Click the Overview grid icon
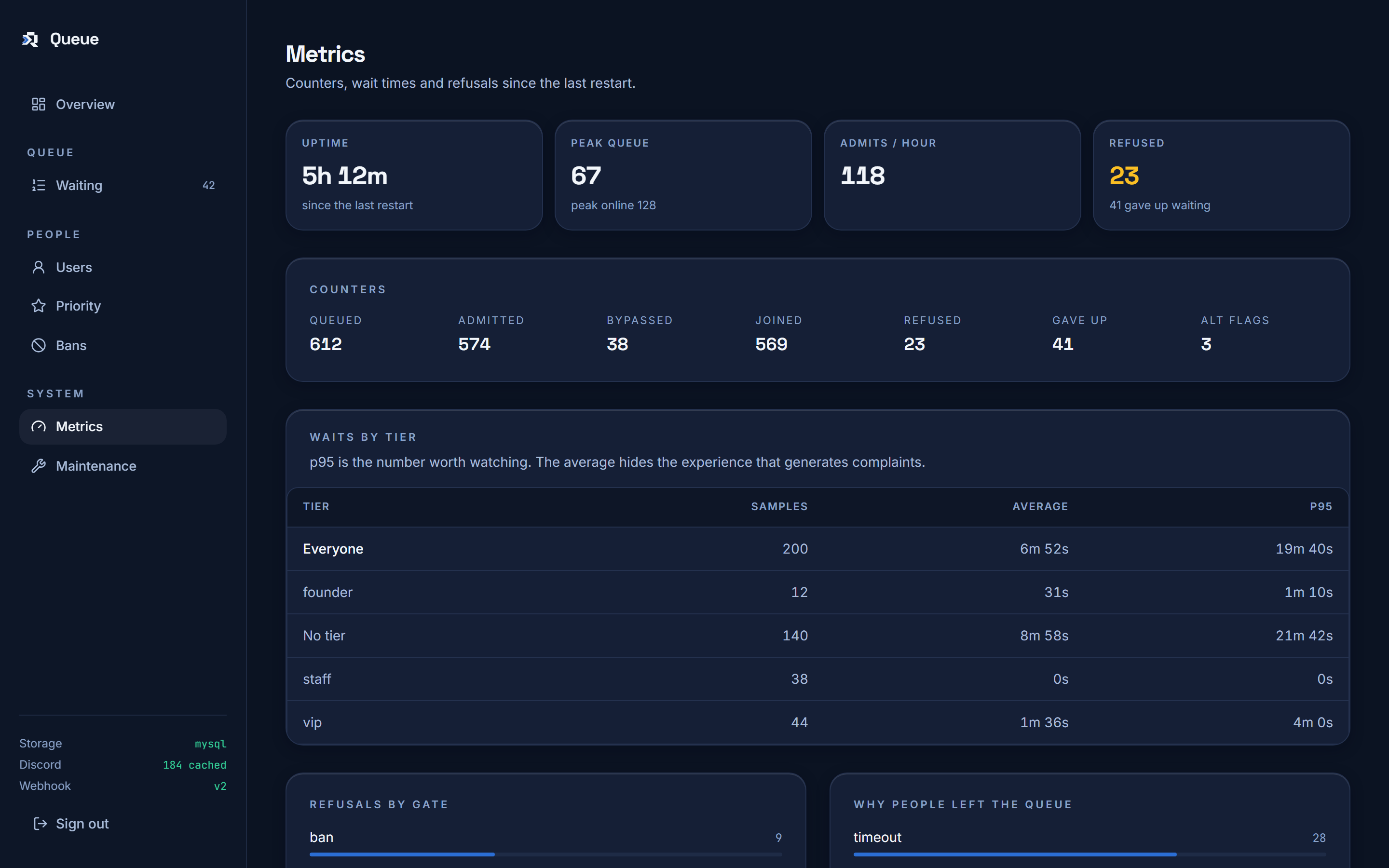Image resolution: width=1389 pixels, height=868 pixels. pos(39,104)
